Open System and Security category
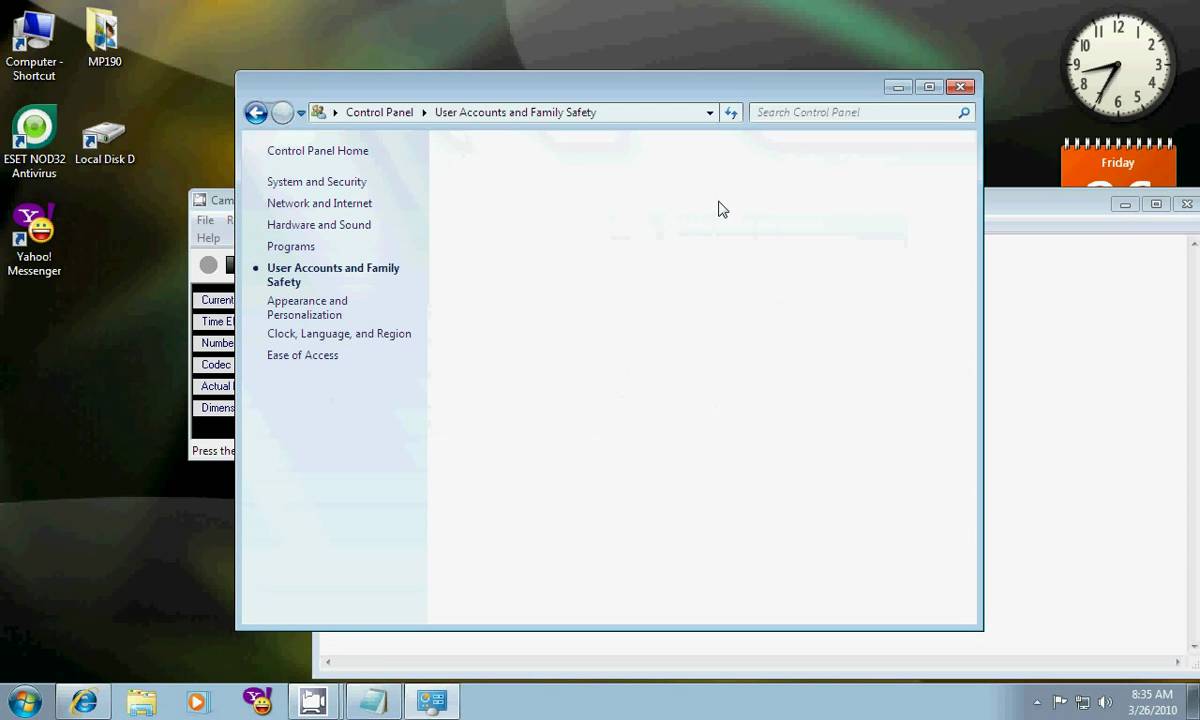Viewport: 1200px width, 720px height. 316,182
